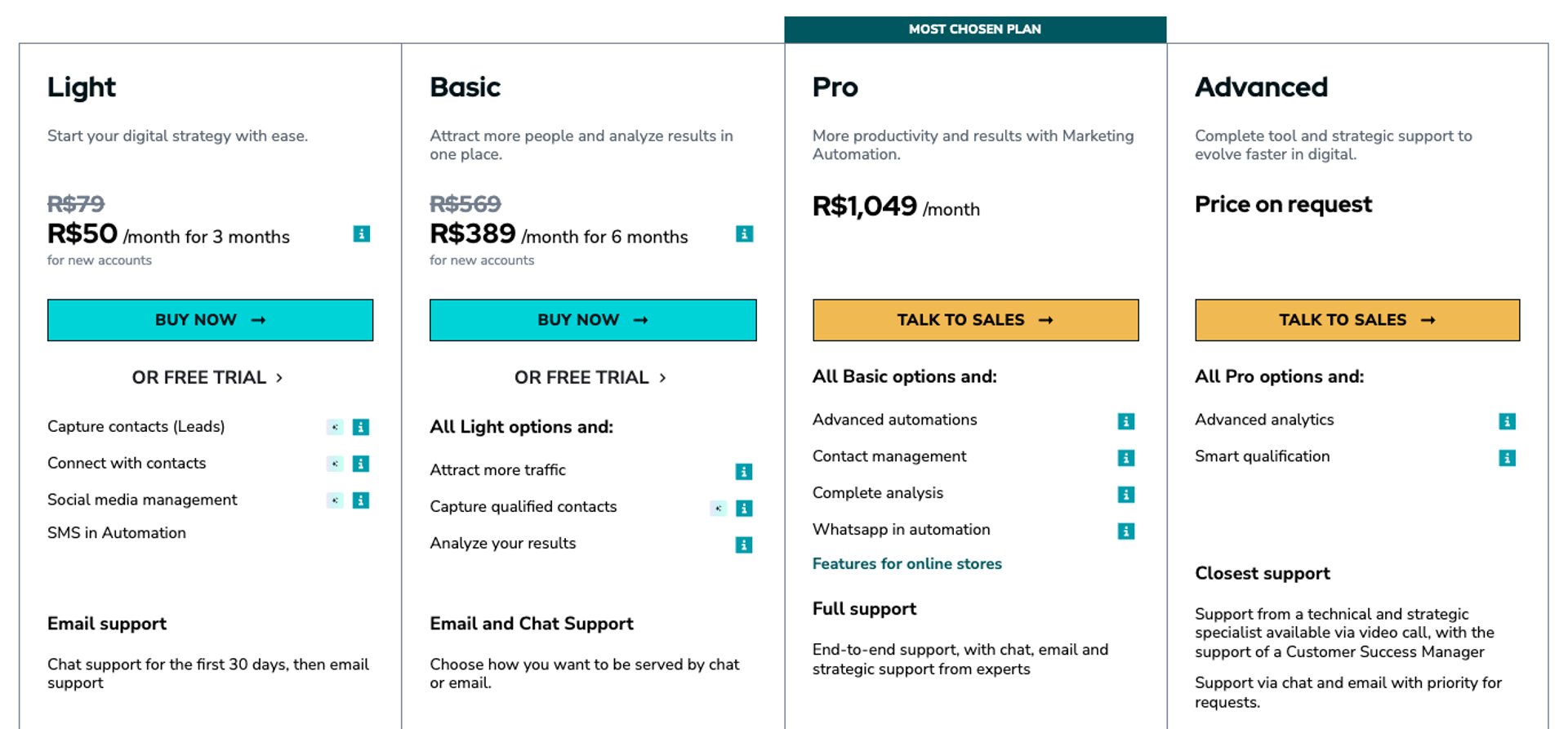This screenshot has width=1568, height=729.
Task: Click the info icon beside Analyze your results
Action: (x=743, y=545)
